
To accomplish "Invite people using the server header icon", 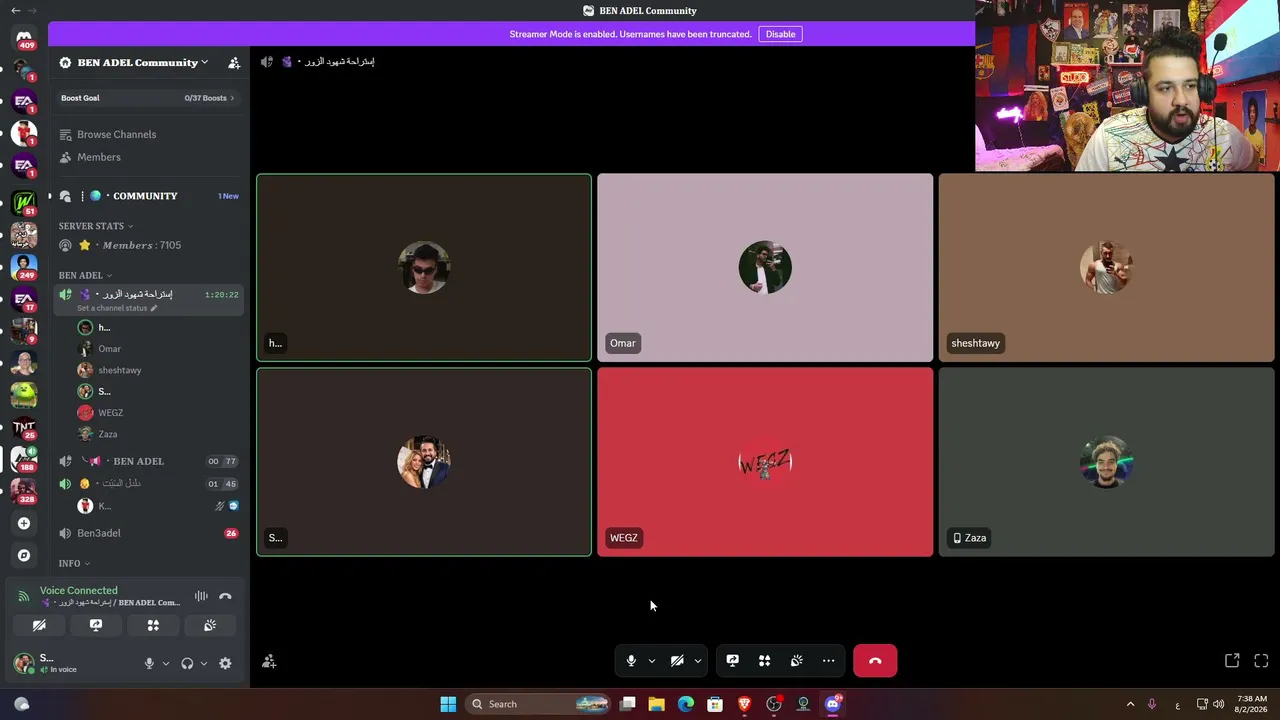I will (x=234, y=63).
